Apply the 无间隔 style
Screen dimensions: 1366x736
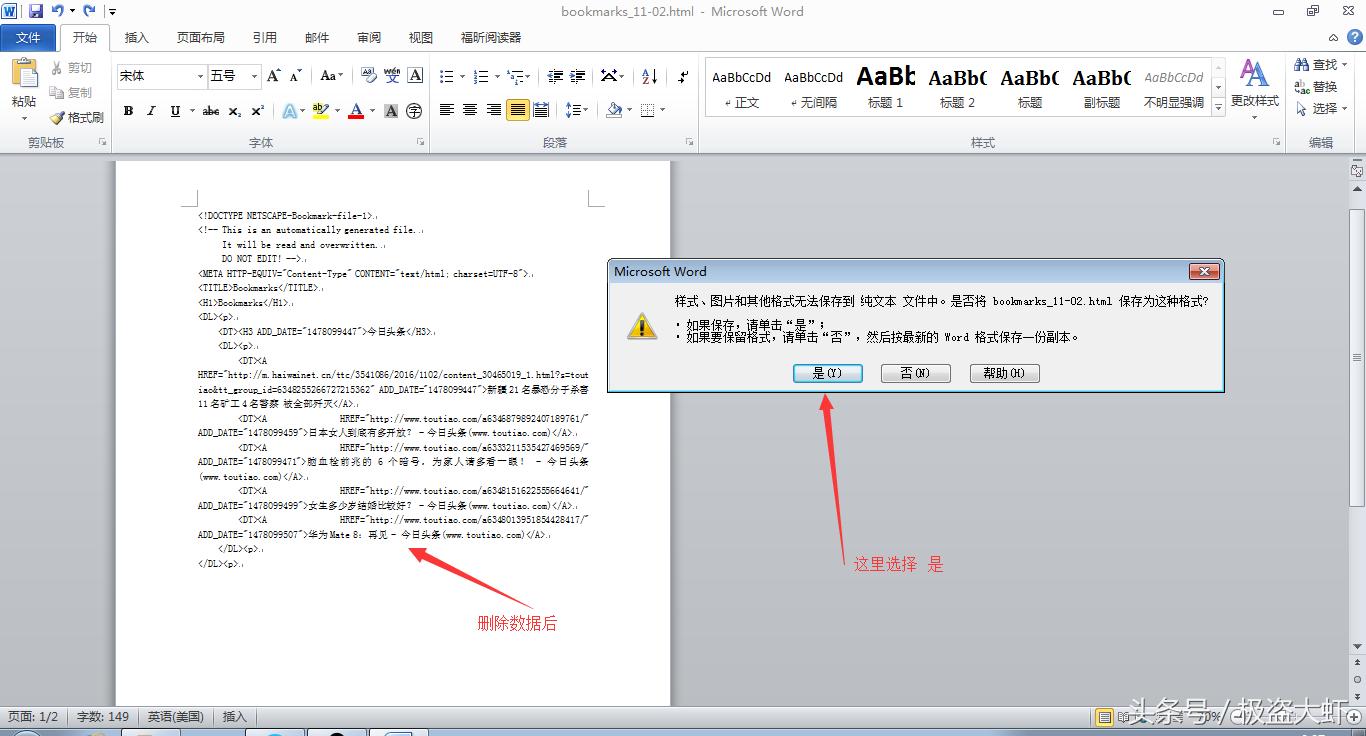813,87
